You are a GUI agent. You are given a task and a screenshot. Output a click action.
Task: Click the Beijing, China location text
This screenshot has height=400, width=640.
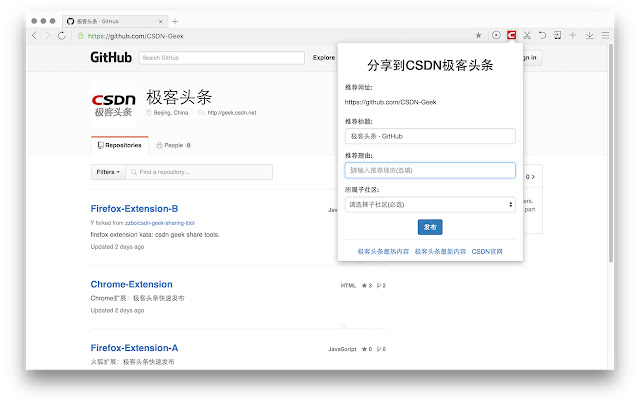point(171,113)
